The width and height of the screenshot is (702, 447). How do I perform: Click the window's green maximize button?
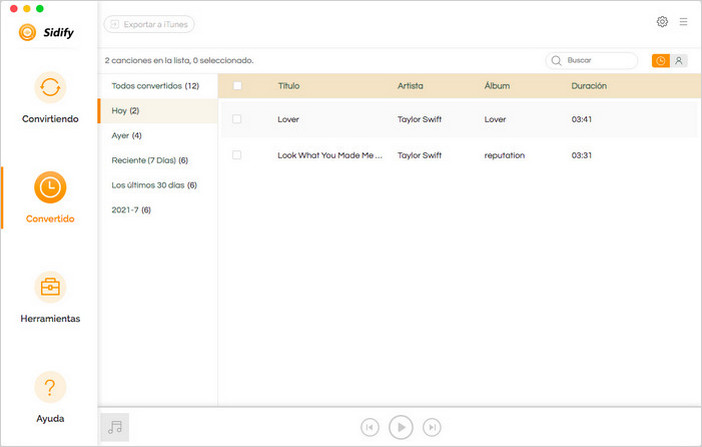[40, 9]
